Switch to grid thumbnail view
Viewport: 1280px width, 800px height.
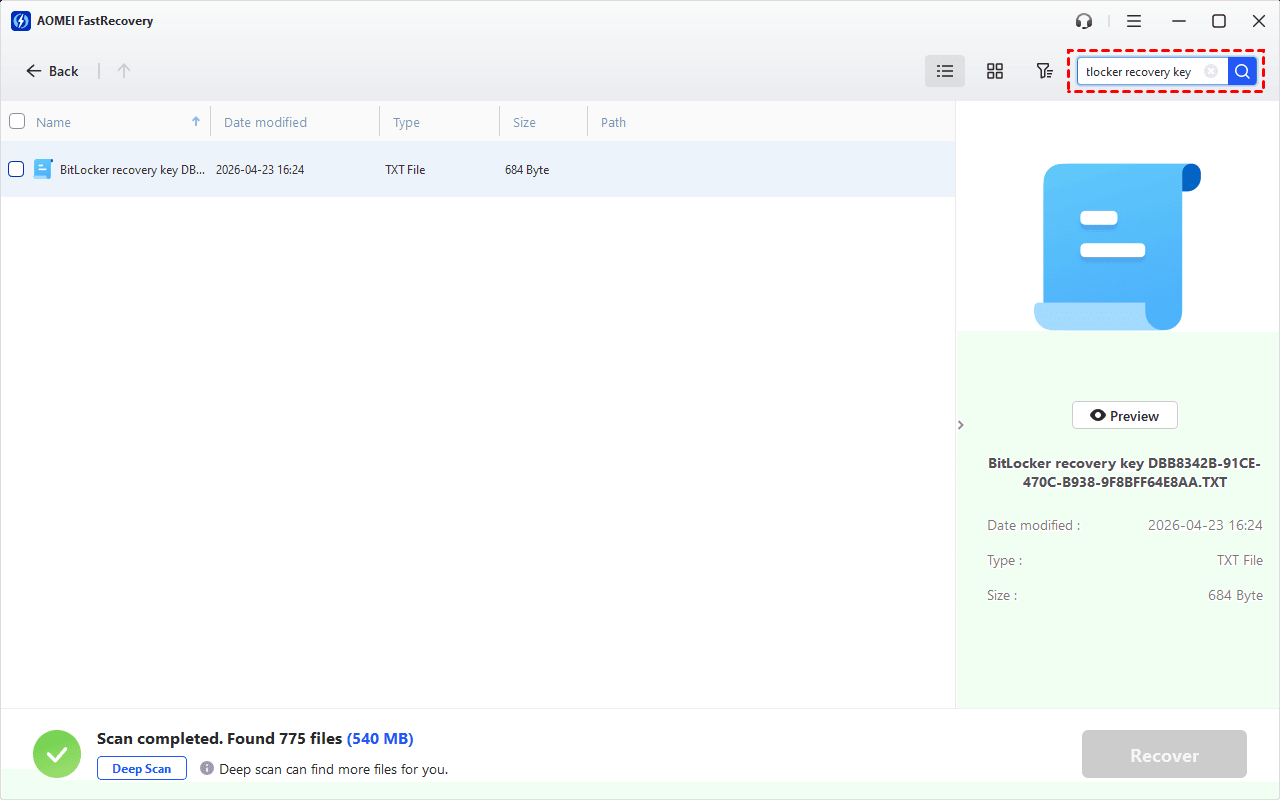[995, 71]
